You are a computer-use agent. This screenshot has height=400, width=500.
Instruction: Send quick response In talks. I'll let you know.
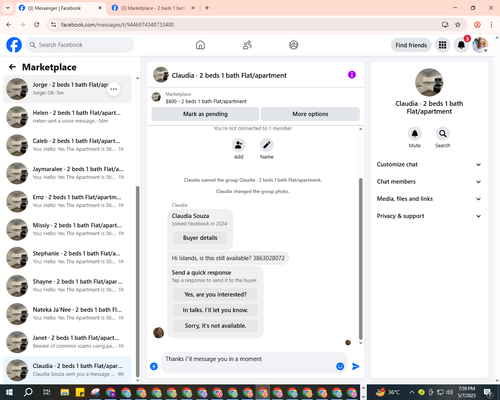click(x=215, y=310)
